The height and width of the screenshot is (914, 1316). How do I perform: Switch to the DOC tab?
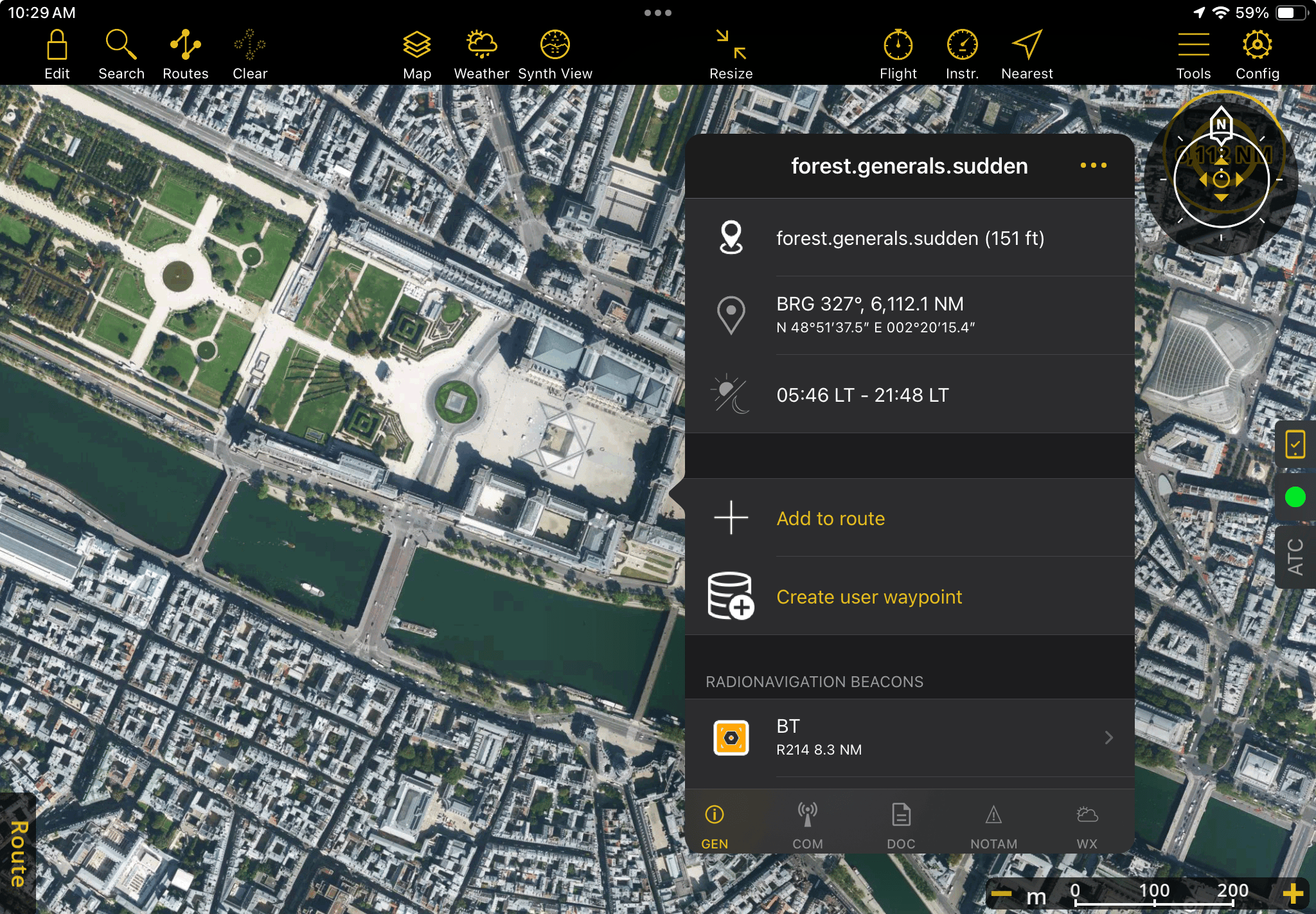point(901,827)
